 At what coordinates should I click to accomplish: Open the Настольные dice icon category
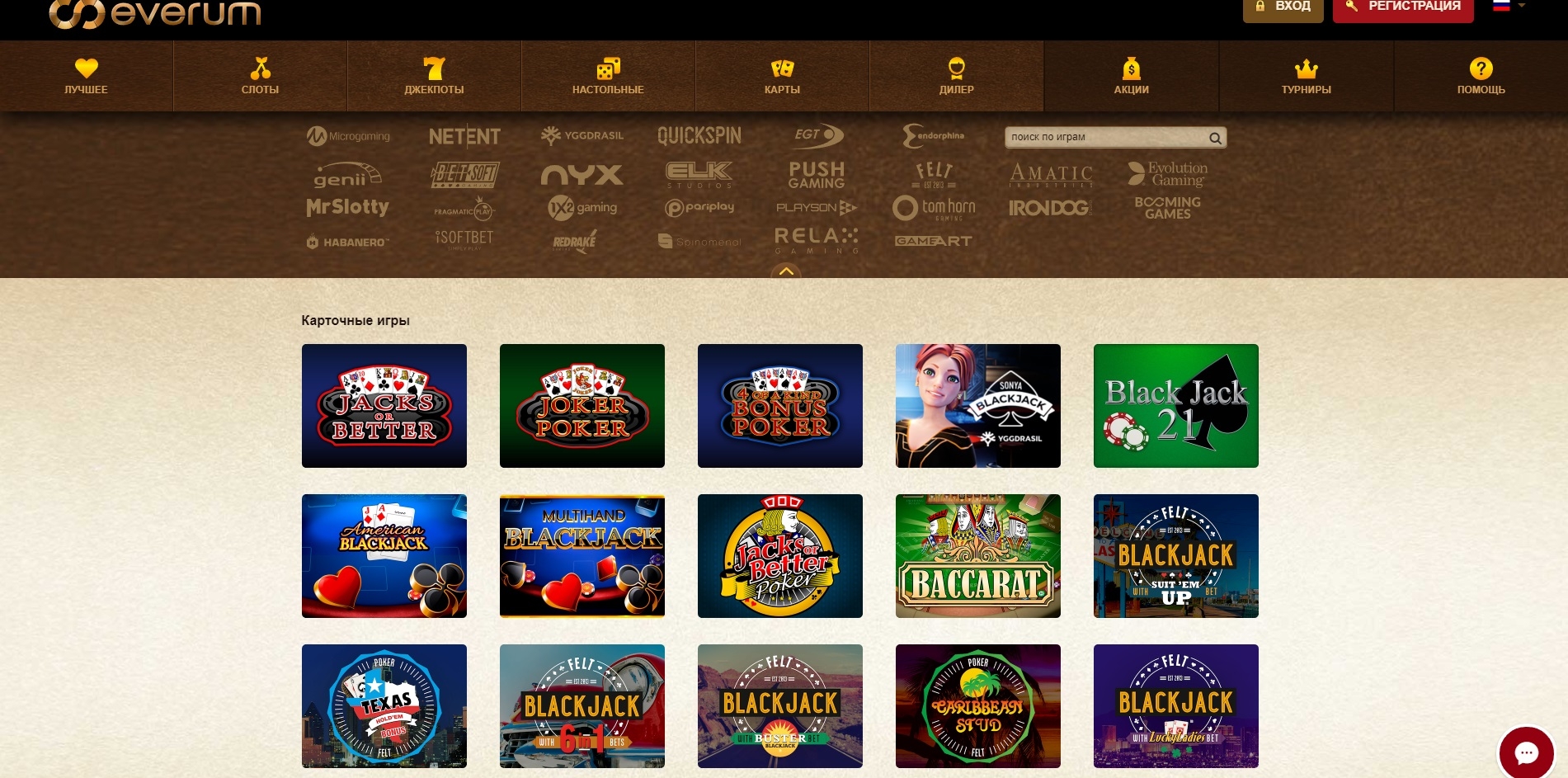click(608, 68)
